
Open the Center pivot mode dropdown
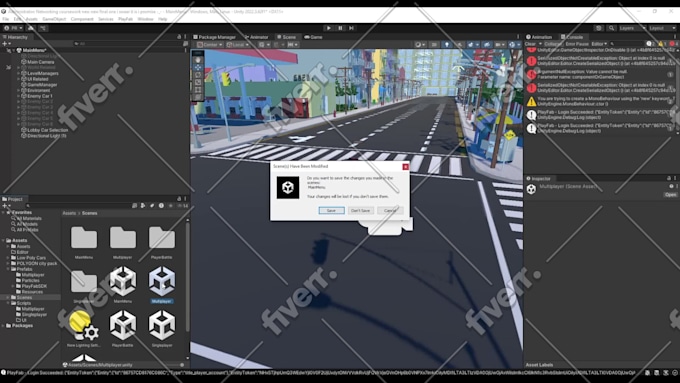pos(210,45)
